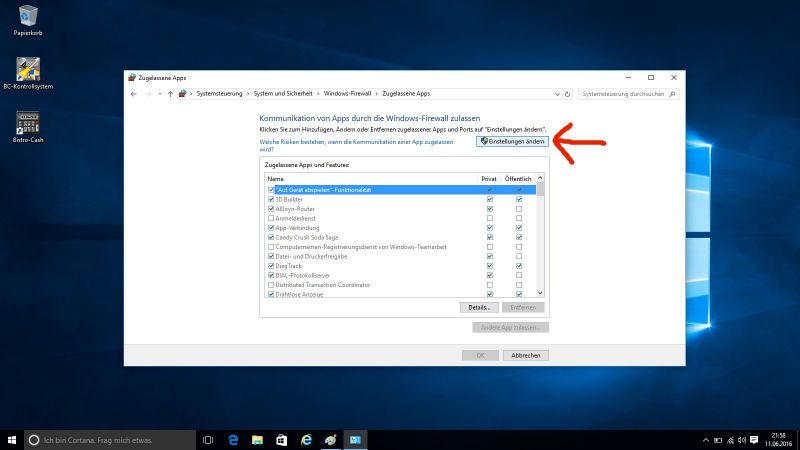
Task: Toggle App-Verbindung Privat checkbox
Action: pos(490,228)
